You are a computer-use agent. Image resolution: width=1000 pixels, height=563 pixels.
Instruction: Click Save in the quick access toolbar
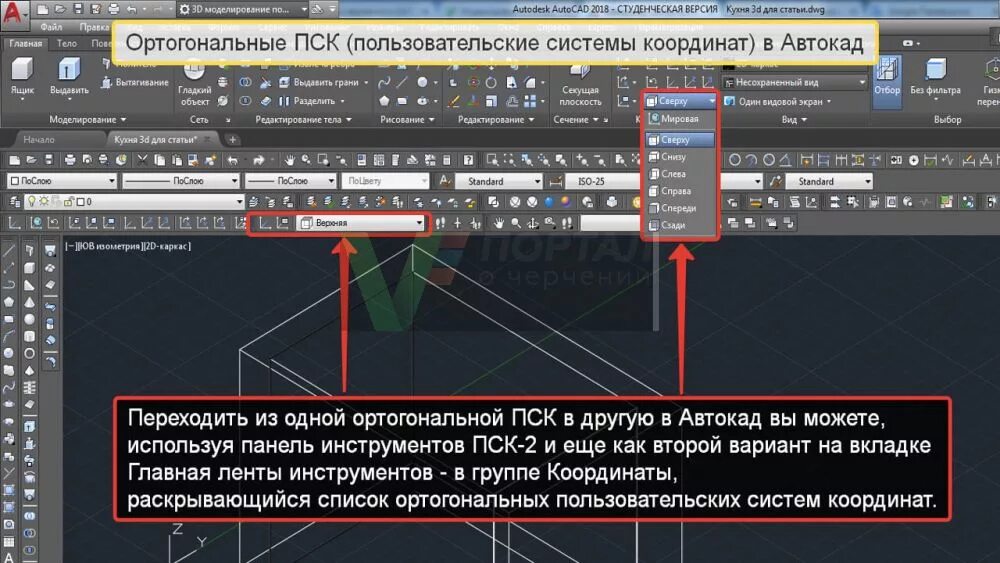(78, 9)
